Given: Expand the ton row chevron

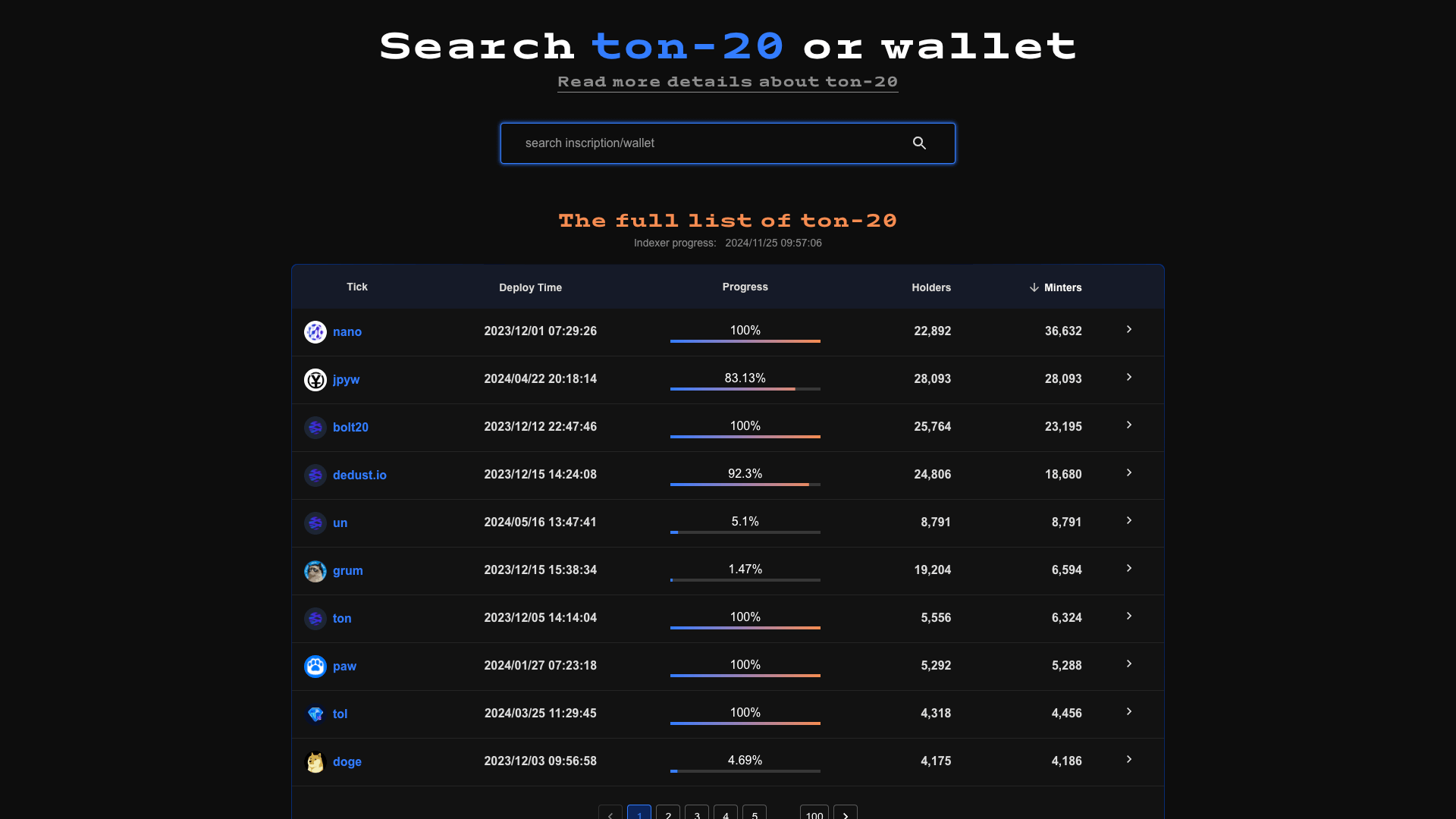Looking at the screenshot, I should tap(1129, 616).
